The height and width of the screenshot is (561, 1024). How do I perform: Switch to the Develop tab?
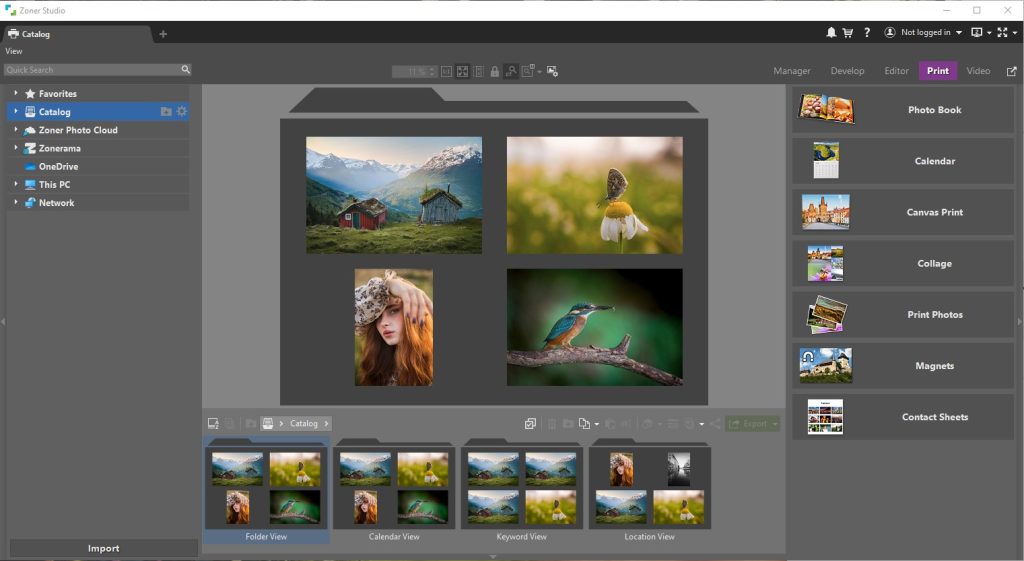coord(847,71)
